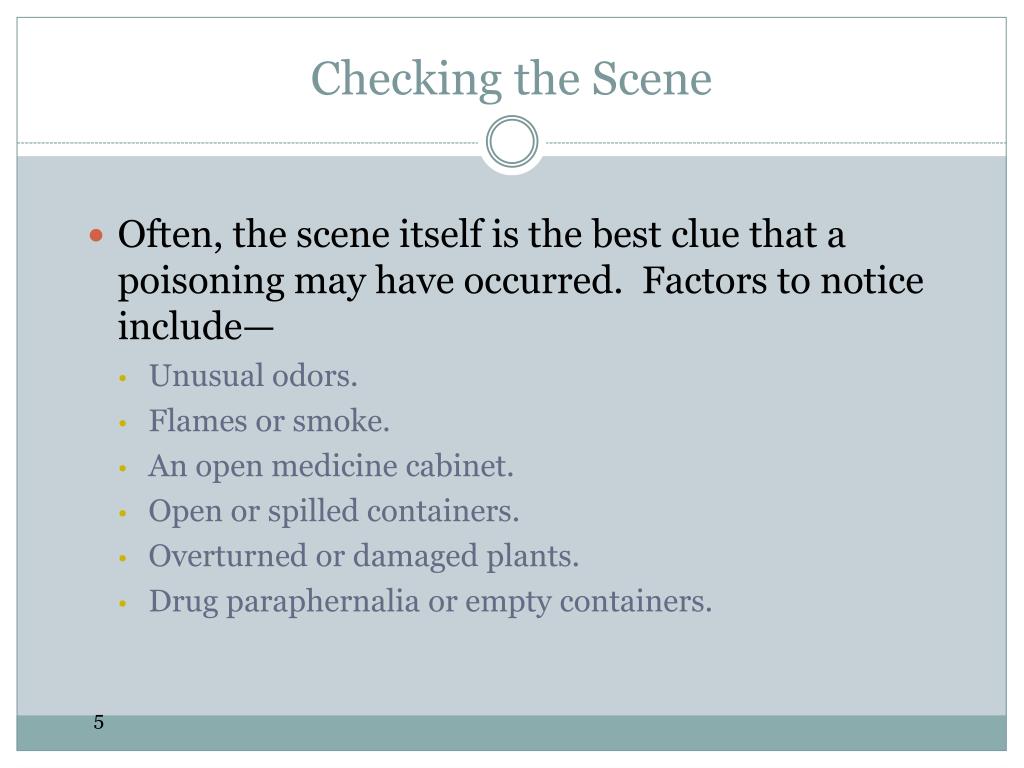Viewport: 1024px width, 768px height.
Task: Click the slide number 5
Action: [x=99, y=722]
